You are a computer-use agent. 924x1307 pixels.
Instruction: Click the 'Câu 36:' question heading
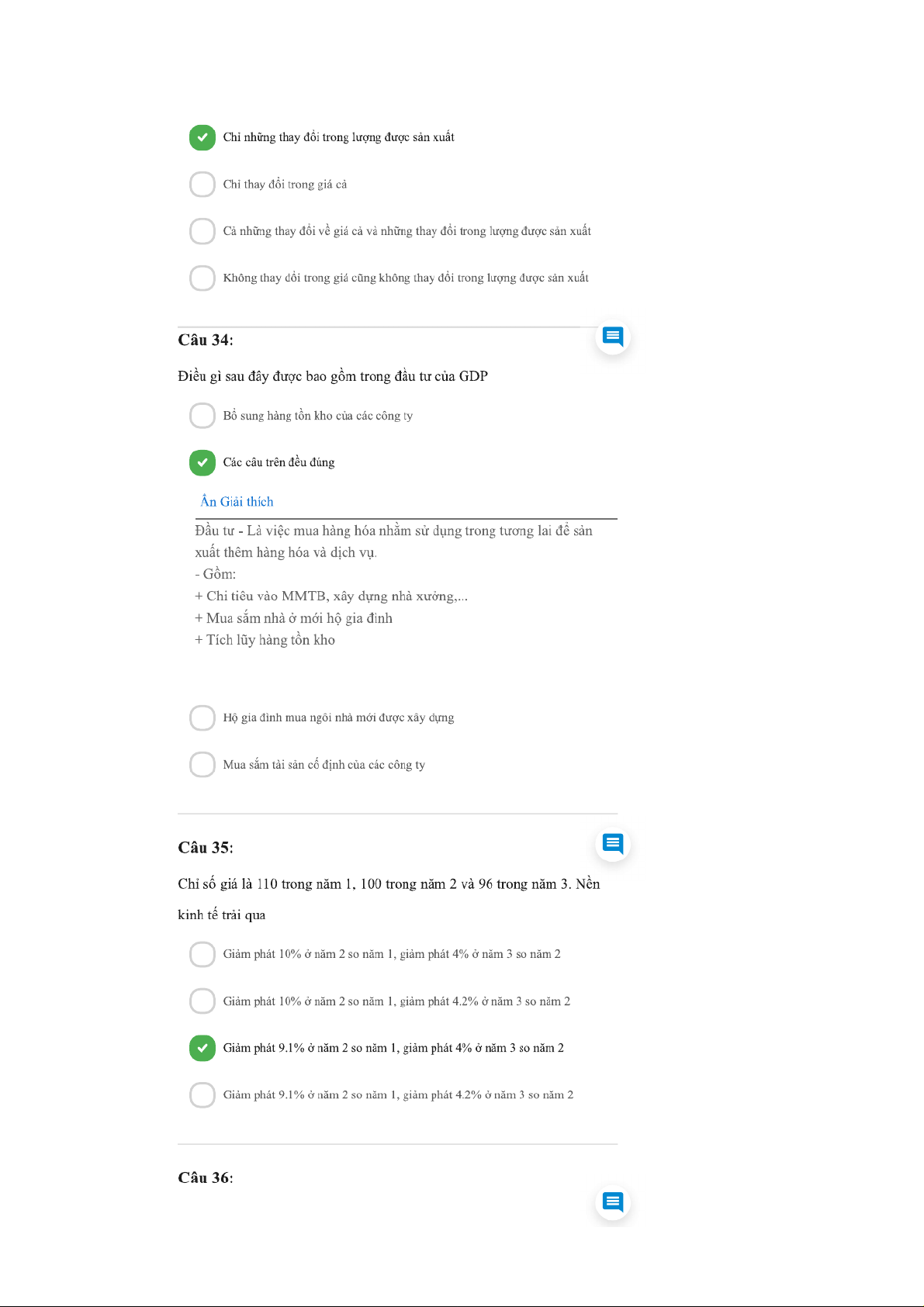click(x=206, y=1177)
